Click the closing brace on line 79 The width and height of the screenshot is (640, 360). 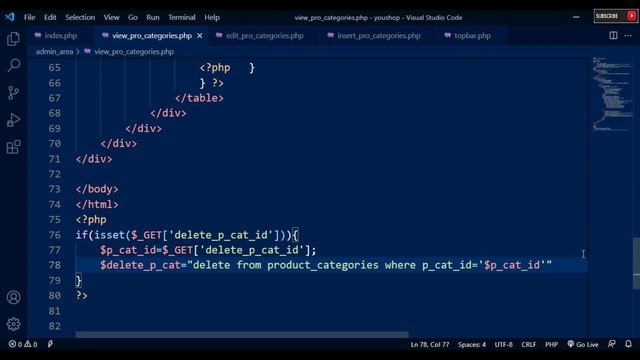click(78, 280)
